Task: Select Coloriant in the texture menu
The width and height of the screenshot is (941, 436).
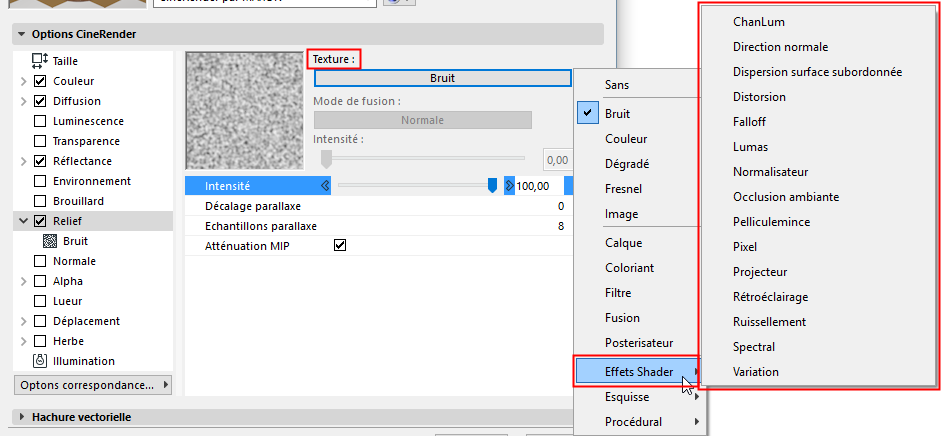Action: pyautogui.click(x=630, y=268)
